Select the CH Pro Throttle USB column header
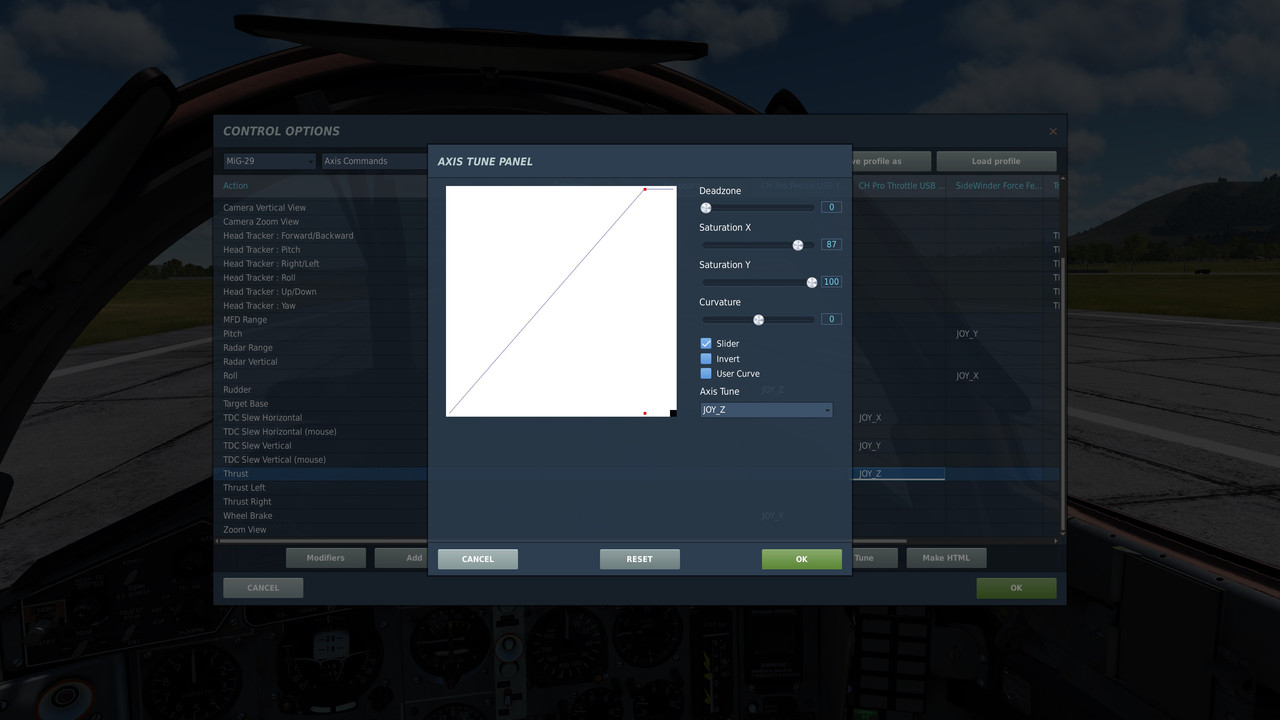 899,185
